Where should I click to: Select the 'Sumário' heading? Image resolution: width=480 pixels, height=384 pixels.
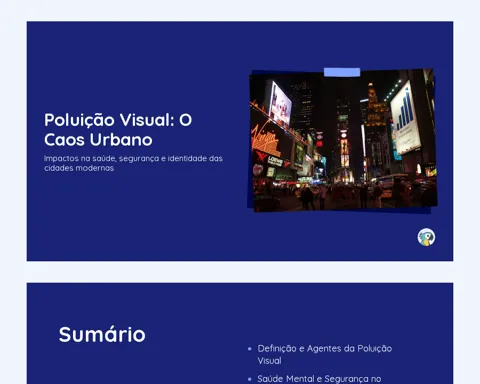(x=102, y=334)
